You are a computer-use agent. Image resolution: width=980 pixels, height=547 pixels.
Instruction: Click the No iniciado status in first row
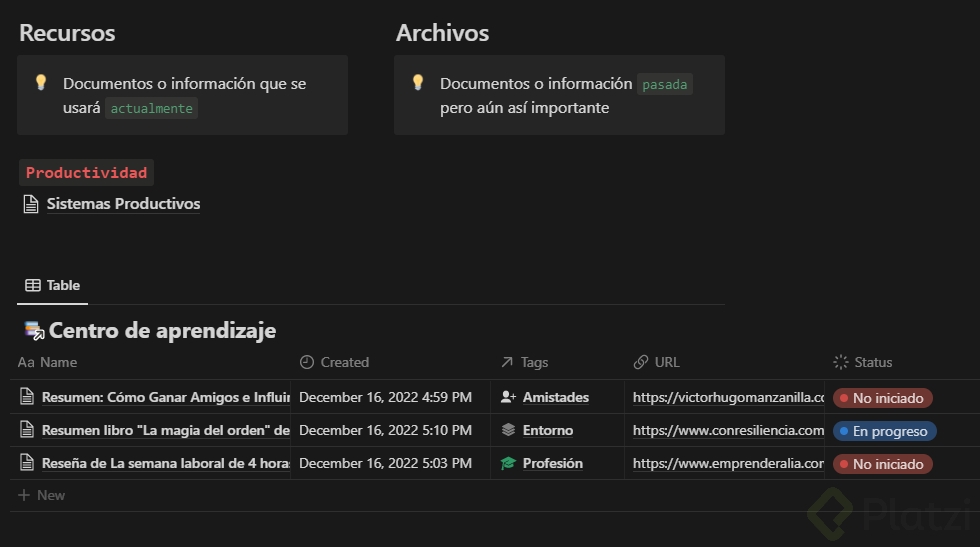point(882,398)
